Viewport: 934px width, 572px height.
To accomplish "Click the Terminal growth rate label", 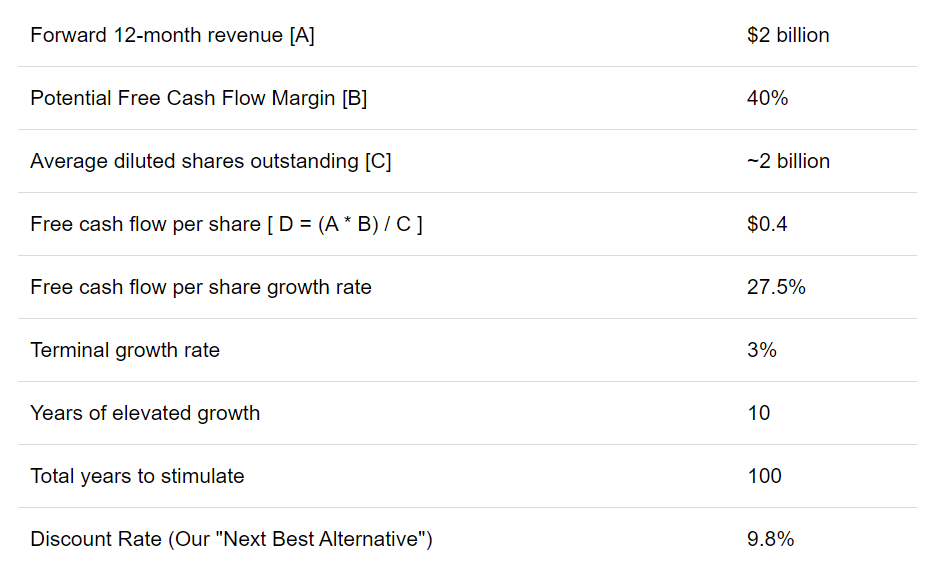I will click(125, 350).
